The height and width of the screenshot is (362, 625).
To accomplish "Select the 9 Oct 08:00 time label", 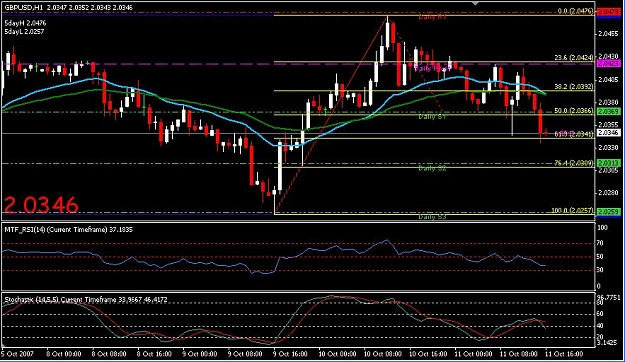I will click(x=244, y=354).
